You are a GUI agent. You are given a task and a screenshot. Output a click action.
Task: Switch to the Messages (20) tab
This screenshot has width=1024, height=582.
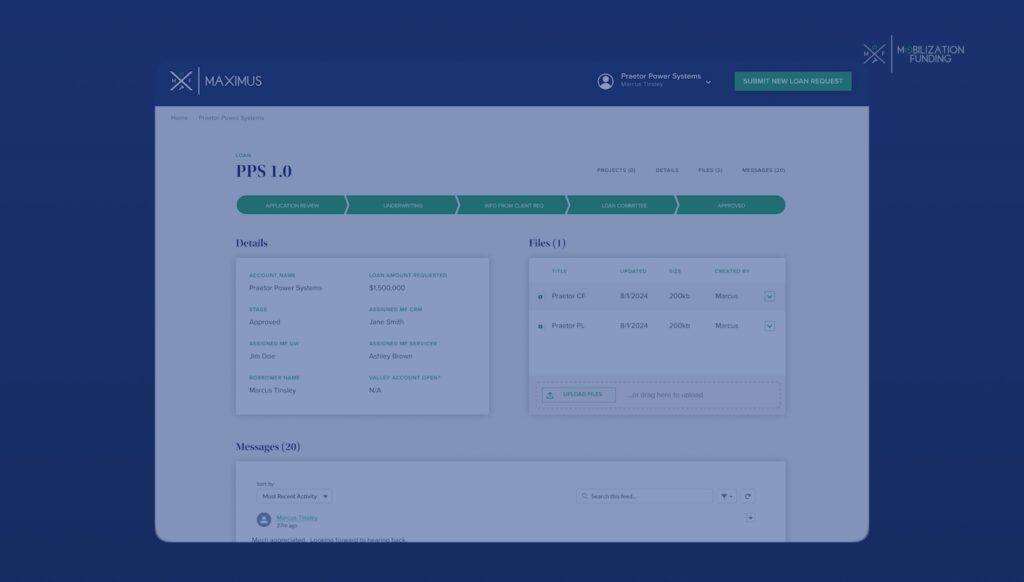click(x=763, y=171)
